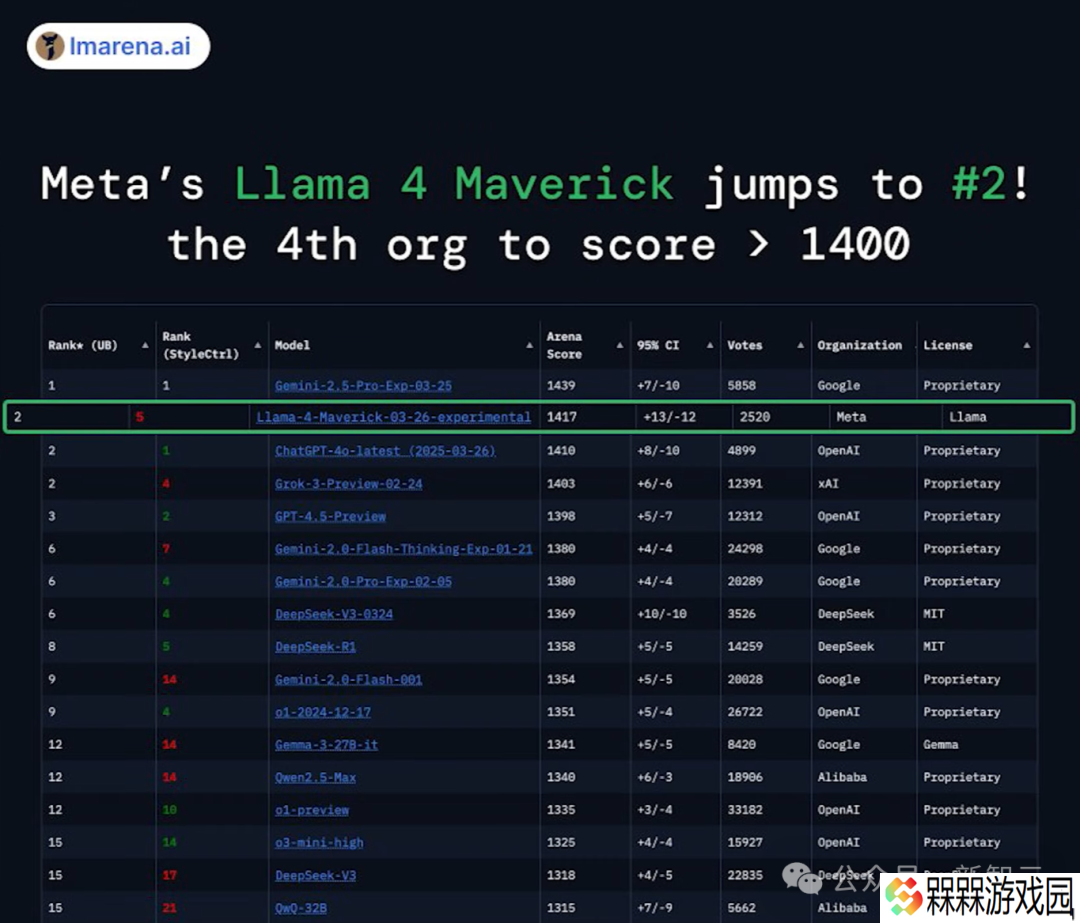The height and width of the screenshot is (923, 1080).
Task: Click the Model column sort arrow
Action: click(x=530, y=345)
